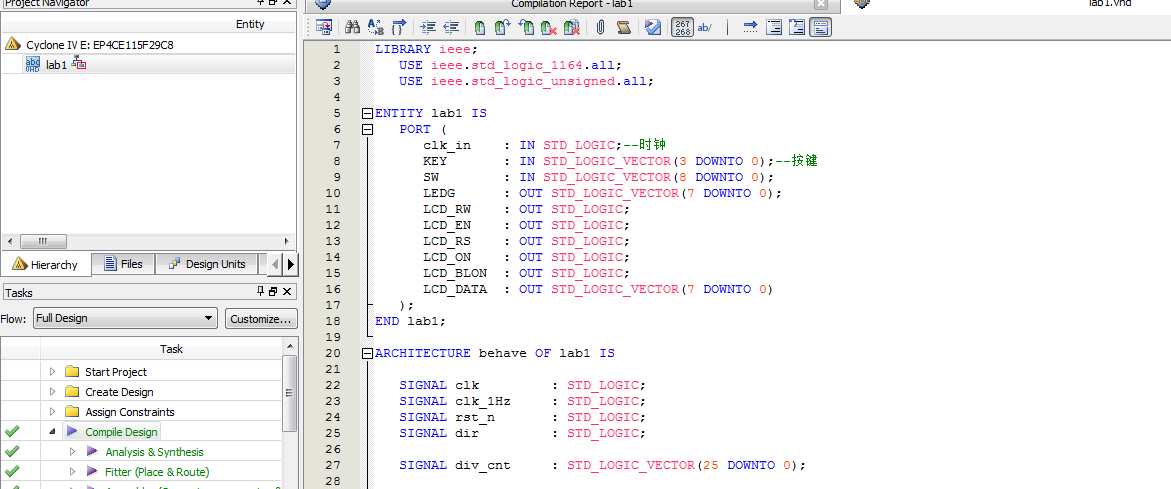Click the Clear All Bookmarks icon
The height and width of the screenshot is (489, 1171).
(571, 28)
